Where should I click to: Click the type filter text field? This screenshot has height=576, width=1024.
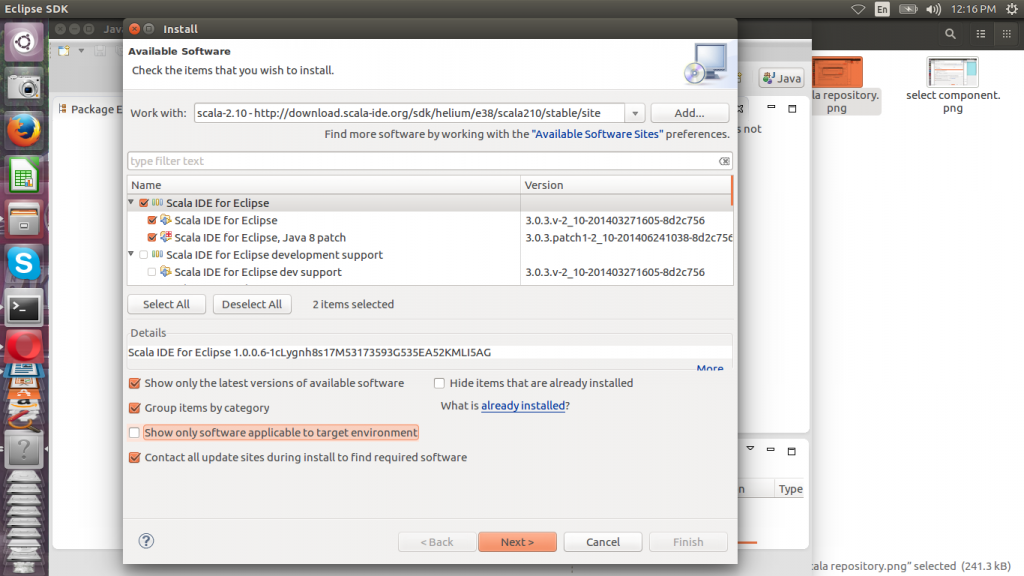pos(423,161)
